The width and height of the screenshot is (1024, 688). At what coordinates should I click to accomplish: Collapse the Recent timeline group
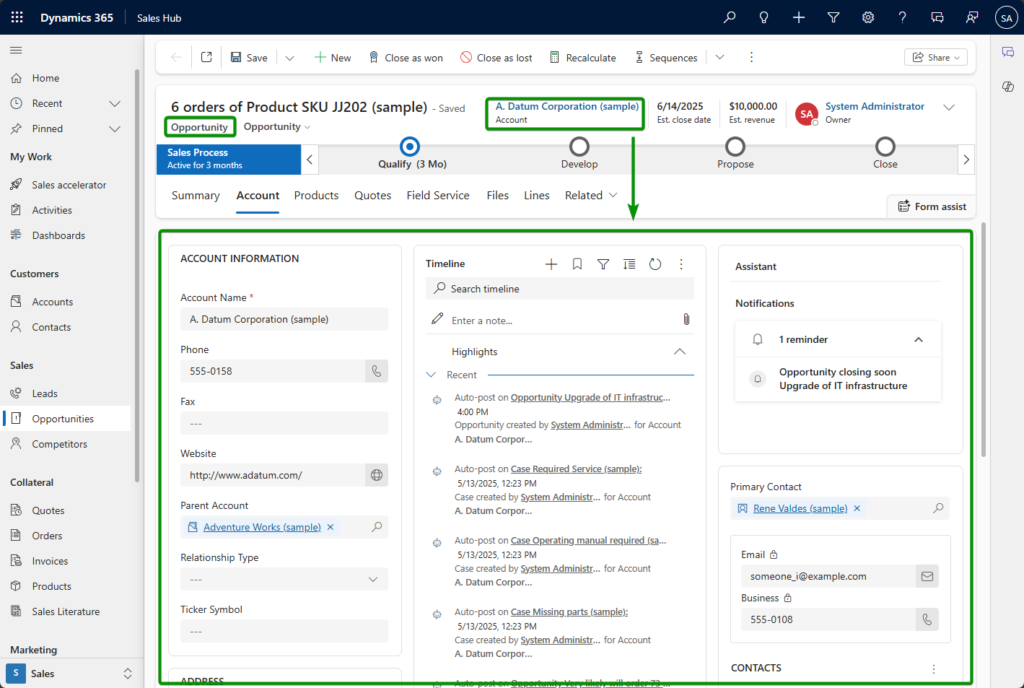coord(431,375)
